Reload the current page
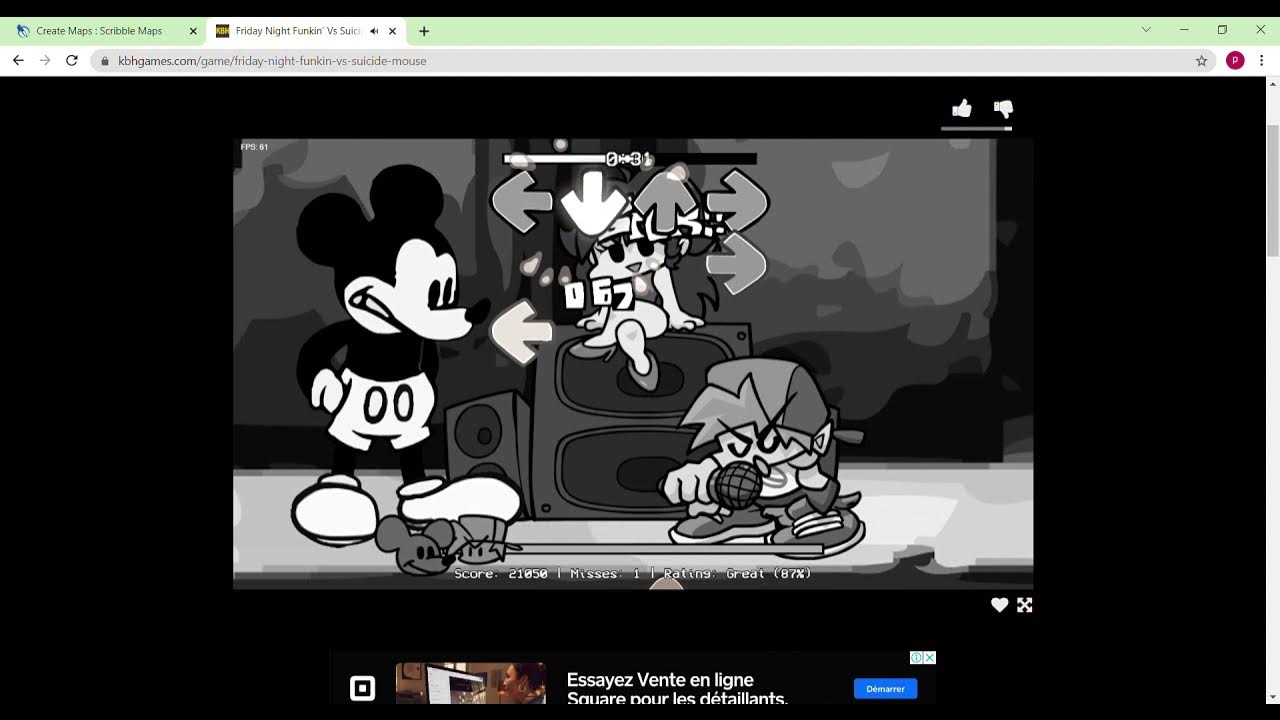The width and height of the screenshot is (1280, 720). pos(72,61)
